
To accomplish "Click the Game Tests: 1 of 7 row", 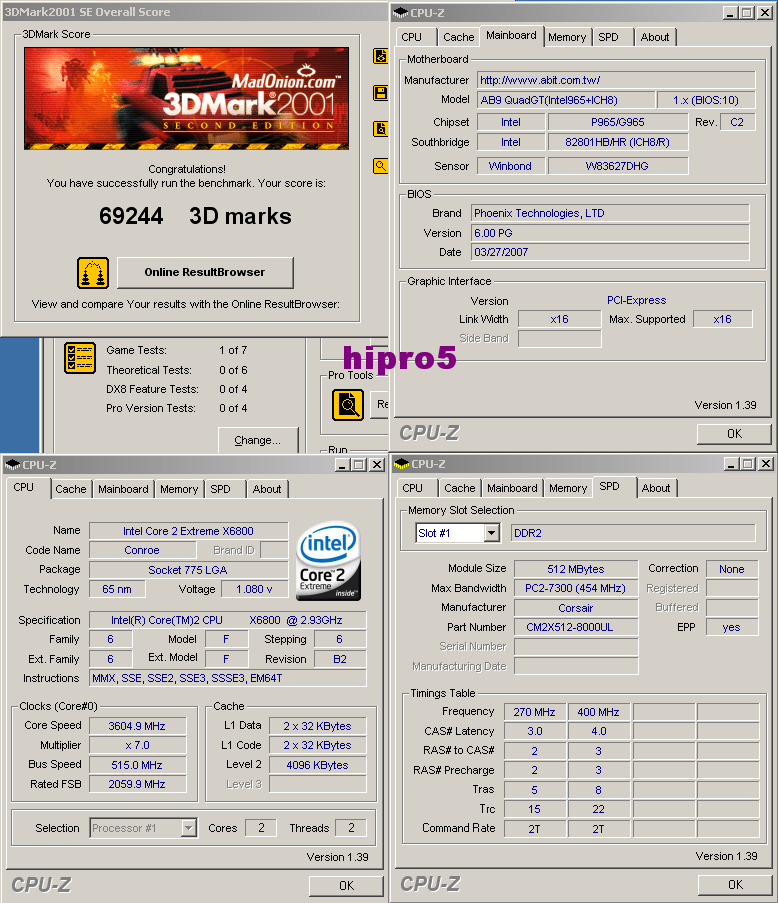I will 177,350.
